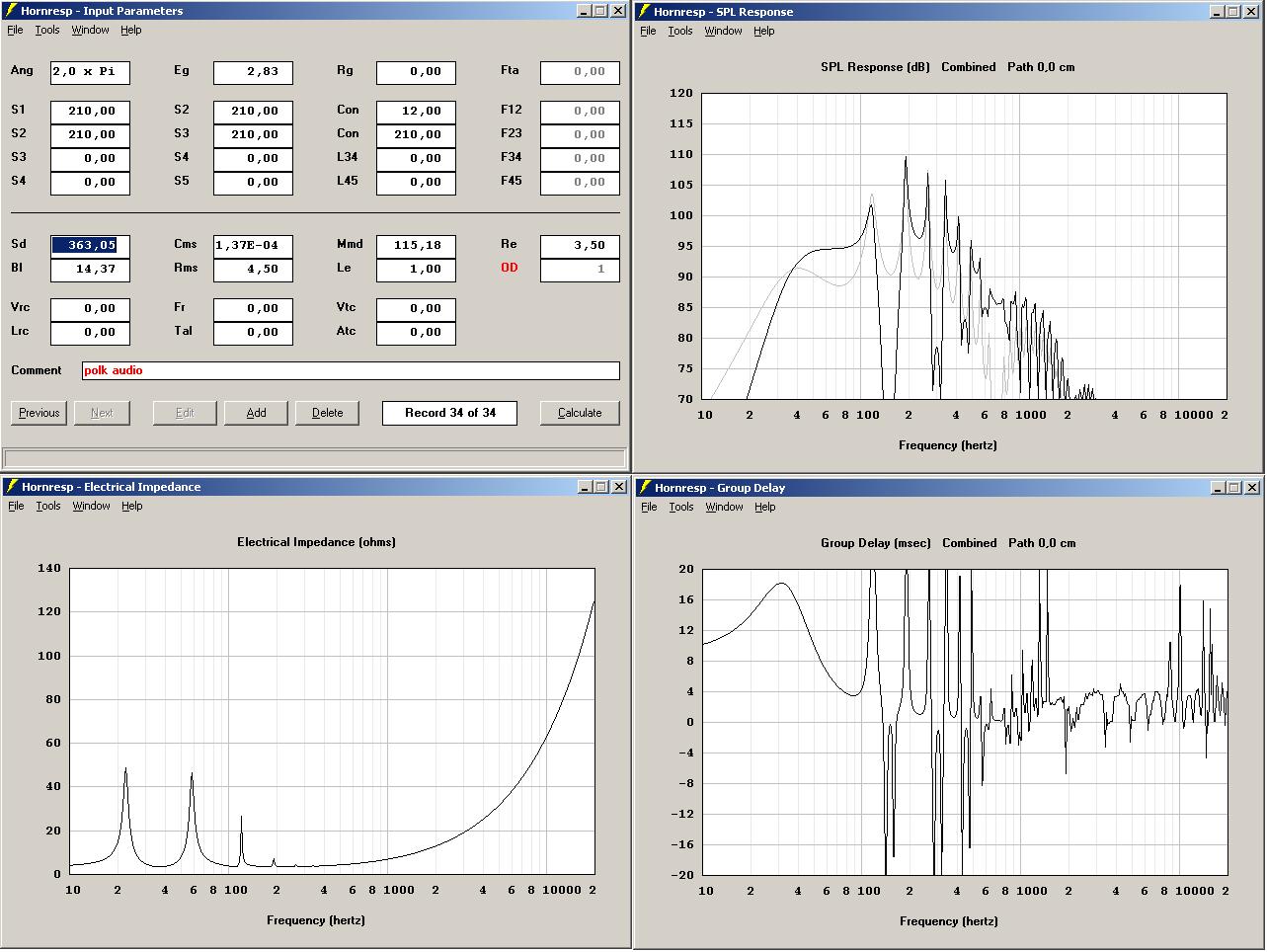Select the Mmd field showing 115,18
The width and height of the screenshot is (1267, 952).
point(416,246)
